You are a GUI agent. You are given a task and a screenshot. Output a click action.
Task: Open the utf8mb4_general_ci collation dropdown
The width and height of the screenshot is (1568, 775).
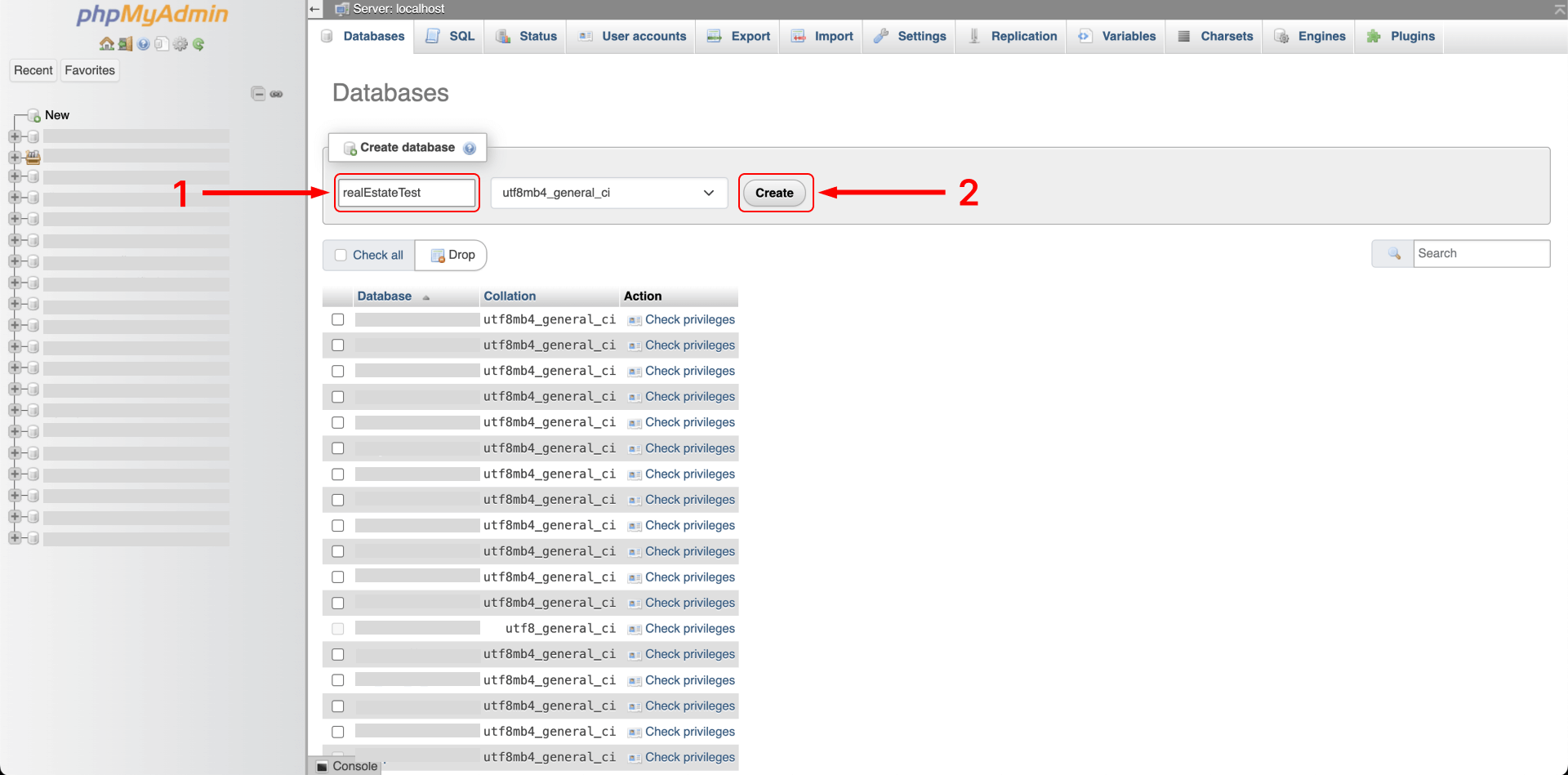[x=608, y=193]
